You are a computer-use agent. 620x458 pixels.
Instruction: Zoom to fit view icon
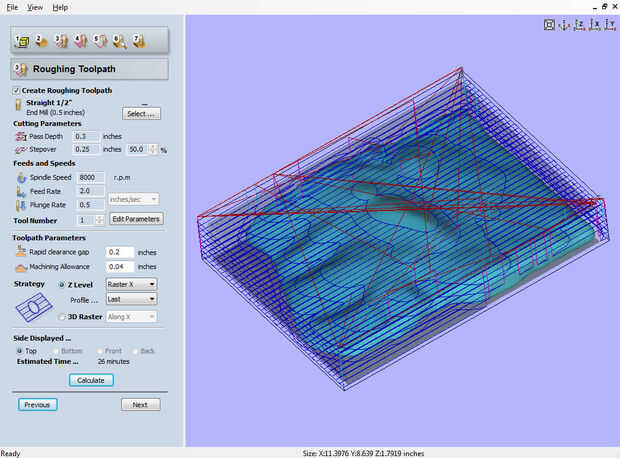[x=549, y=25]
